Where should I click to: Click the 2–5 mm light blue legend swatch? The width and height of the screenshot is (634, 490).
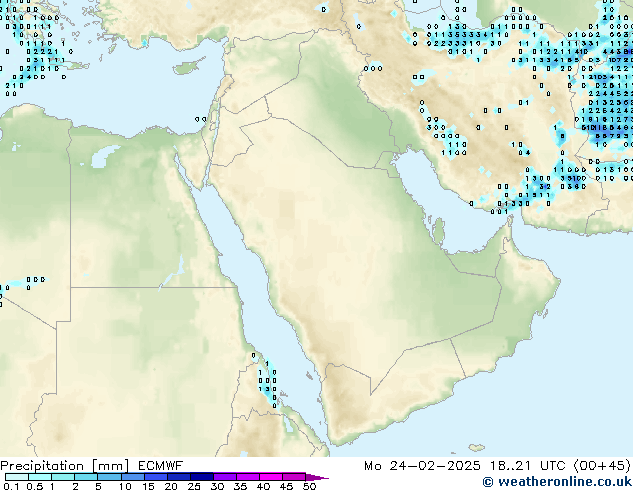pos(86,477)
